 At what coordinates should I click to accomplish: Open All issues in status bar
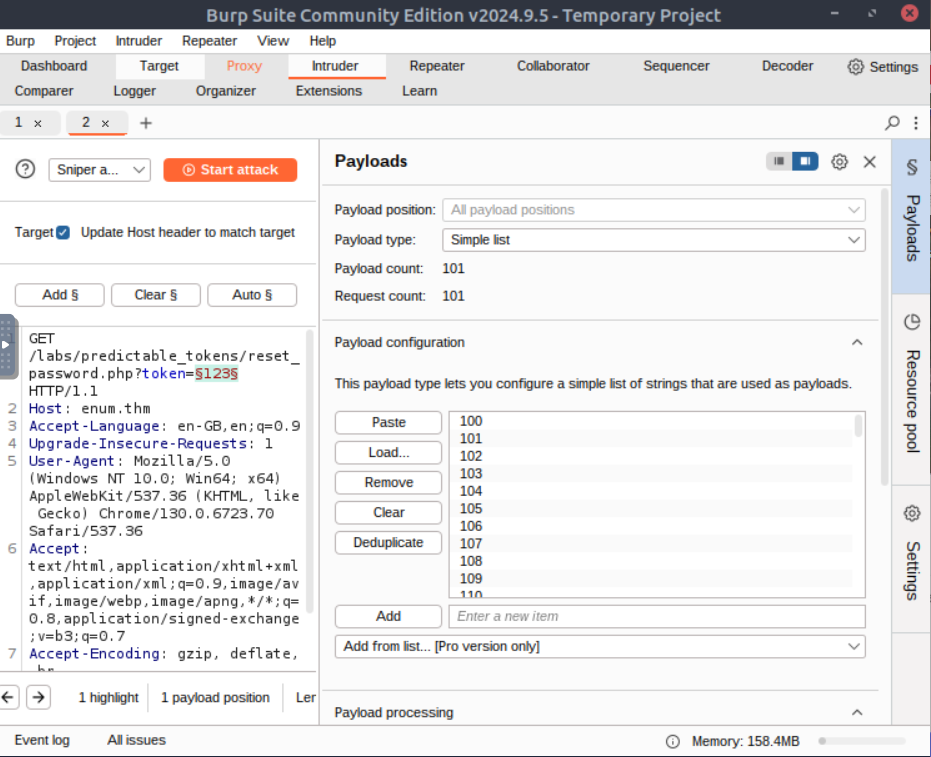pos(136,740)
